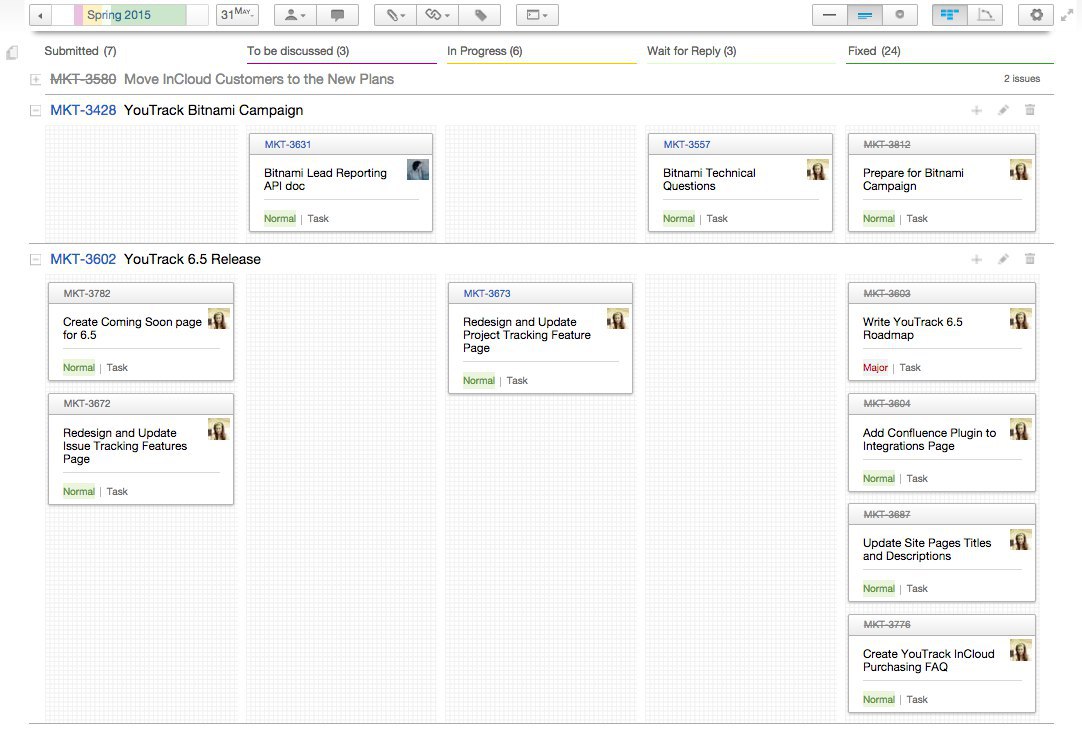1082x731 pixels.
Task: Edit the YouTrack Bitnami Campaign swimlane
Action: 1003,110
